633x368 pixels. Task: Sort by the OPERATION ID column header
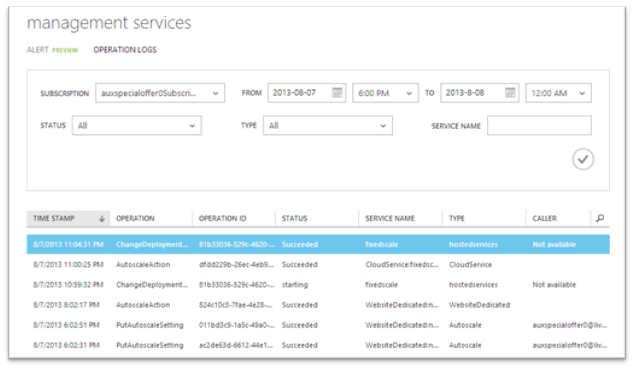[222, 218]
